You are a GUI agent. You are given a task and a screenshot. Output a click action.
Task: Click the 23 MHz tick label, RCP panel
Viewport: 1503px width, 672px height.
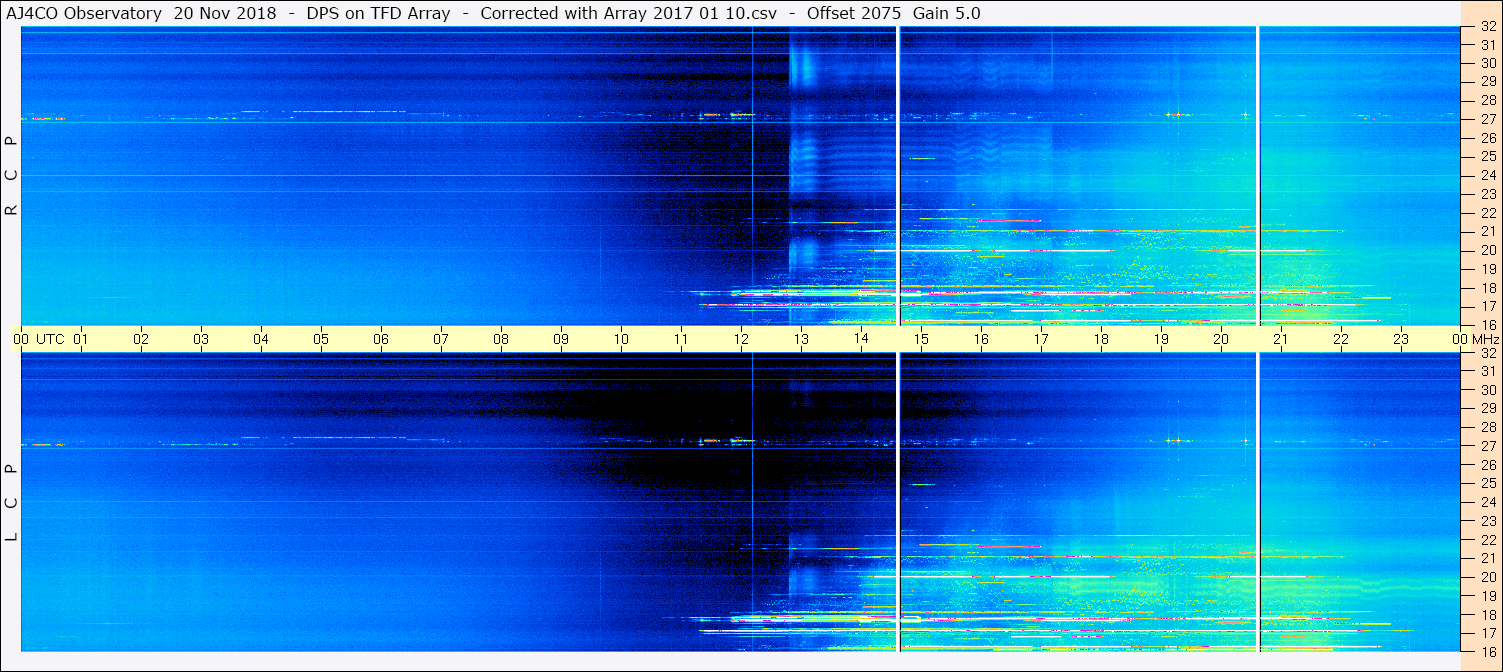(x=1487, y=194)
